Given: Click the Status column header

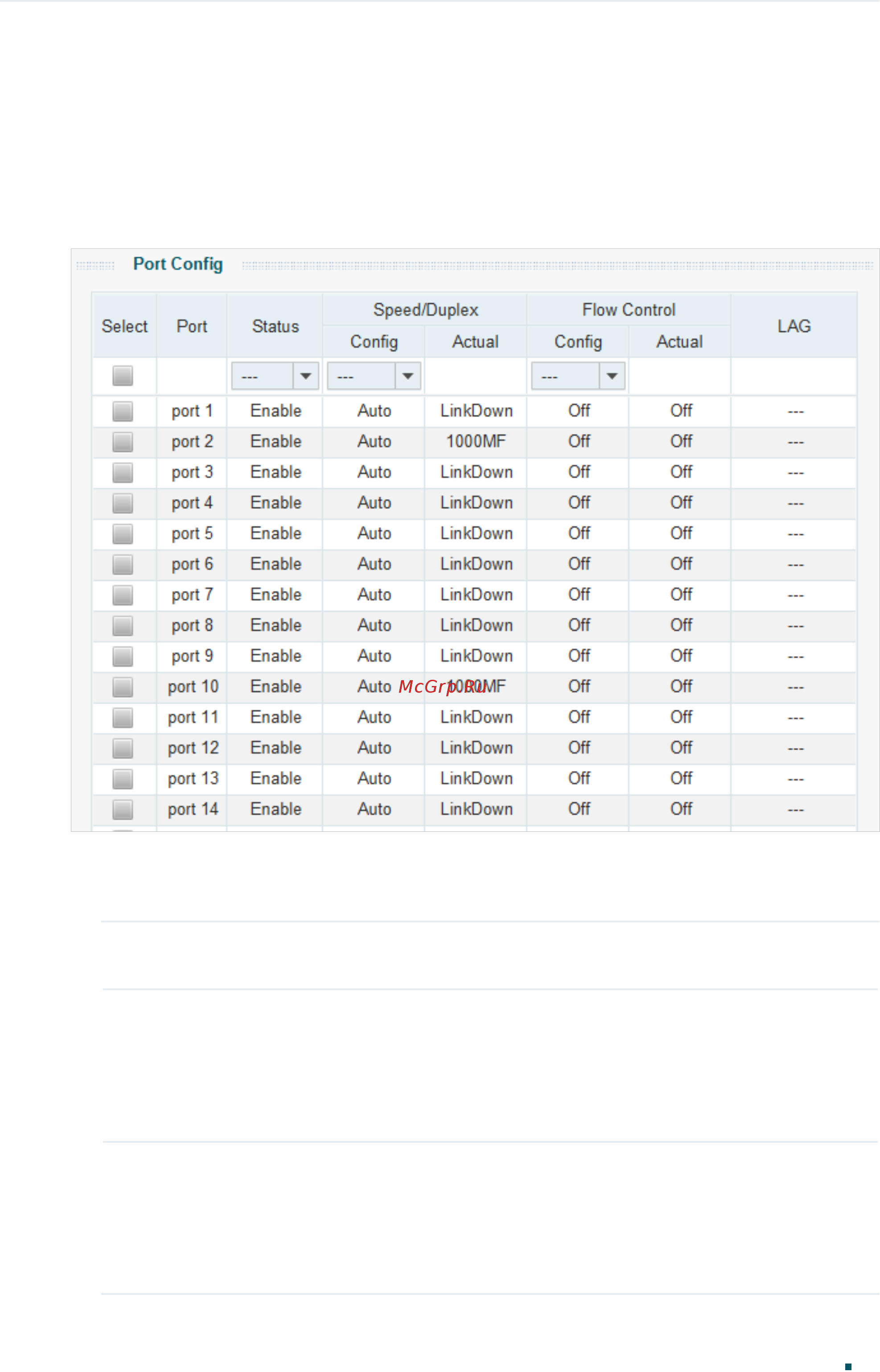Looking at the screenshot, I should (x=276, y=326).
